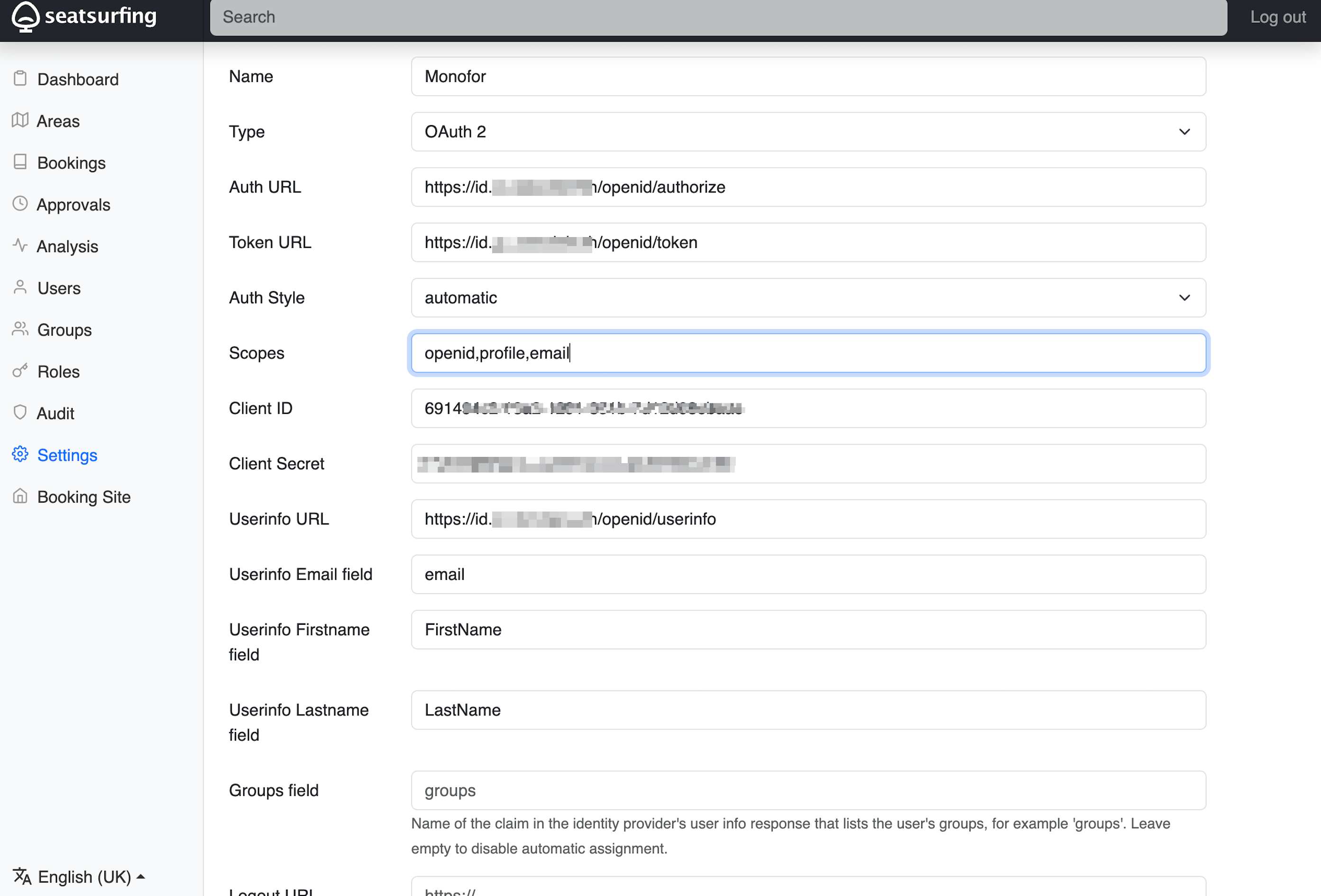Open the Auth Style dropdown showing automatic
Image resolution: width=1321 pixels, height=896 pixels.
807,298
